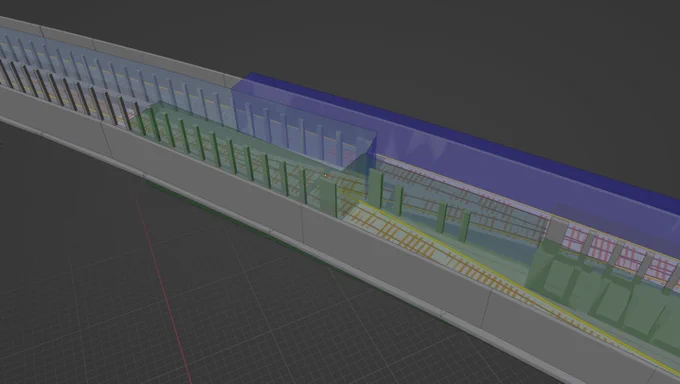Click the orange object origin dot
The height and width of the screenshot is (384, 680).
click(325, 176)
